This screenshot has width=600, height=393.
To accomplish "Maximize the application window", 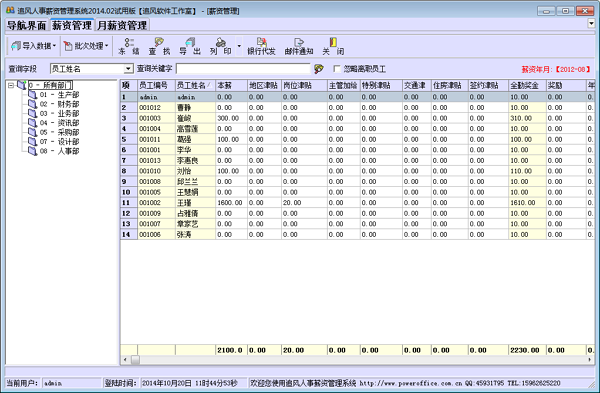I will click(x=565, y=11).
